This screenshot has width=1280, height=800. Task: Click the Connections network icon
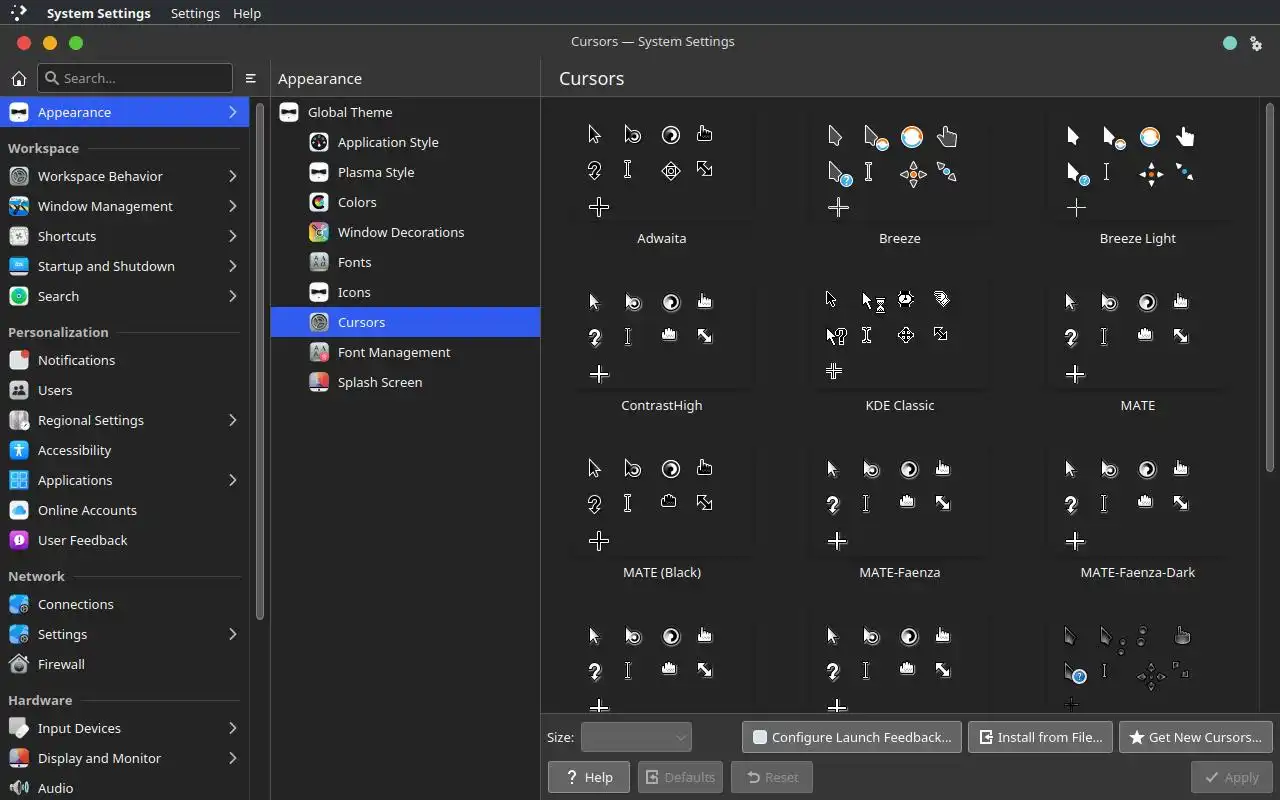(18, 604)
